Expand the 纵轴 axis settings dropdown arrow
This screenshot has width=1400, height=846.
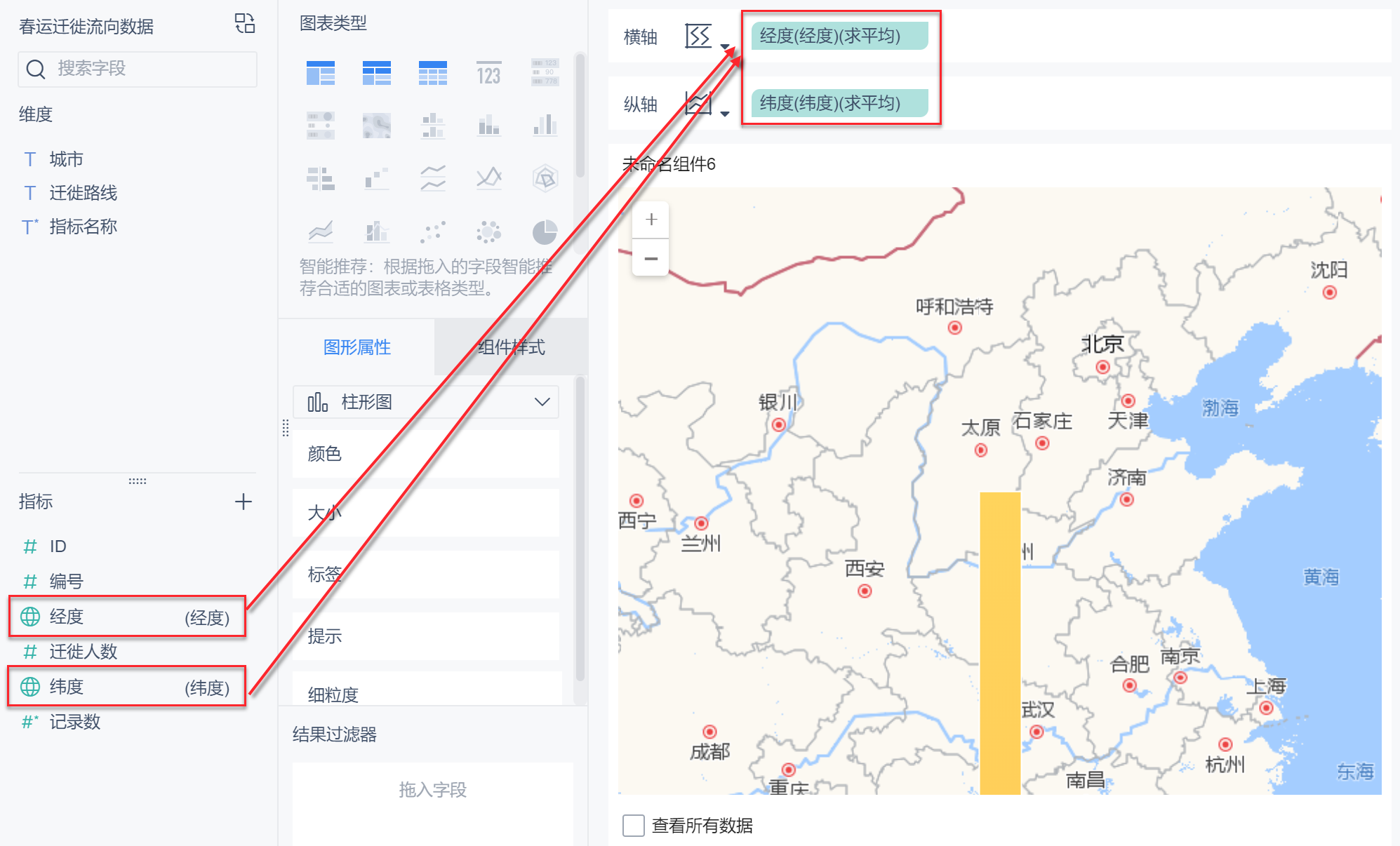pos(725,114)
